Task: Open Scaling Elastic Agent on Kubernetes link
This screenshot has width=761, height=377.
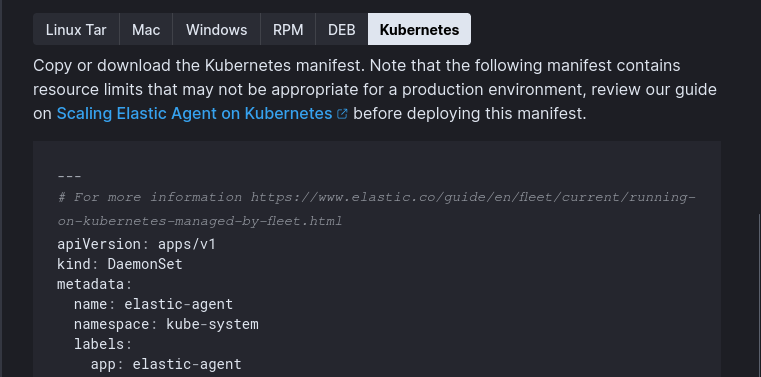Action: (x=194, y=114)
